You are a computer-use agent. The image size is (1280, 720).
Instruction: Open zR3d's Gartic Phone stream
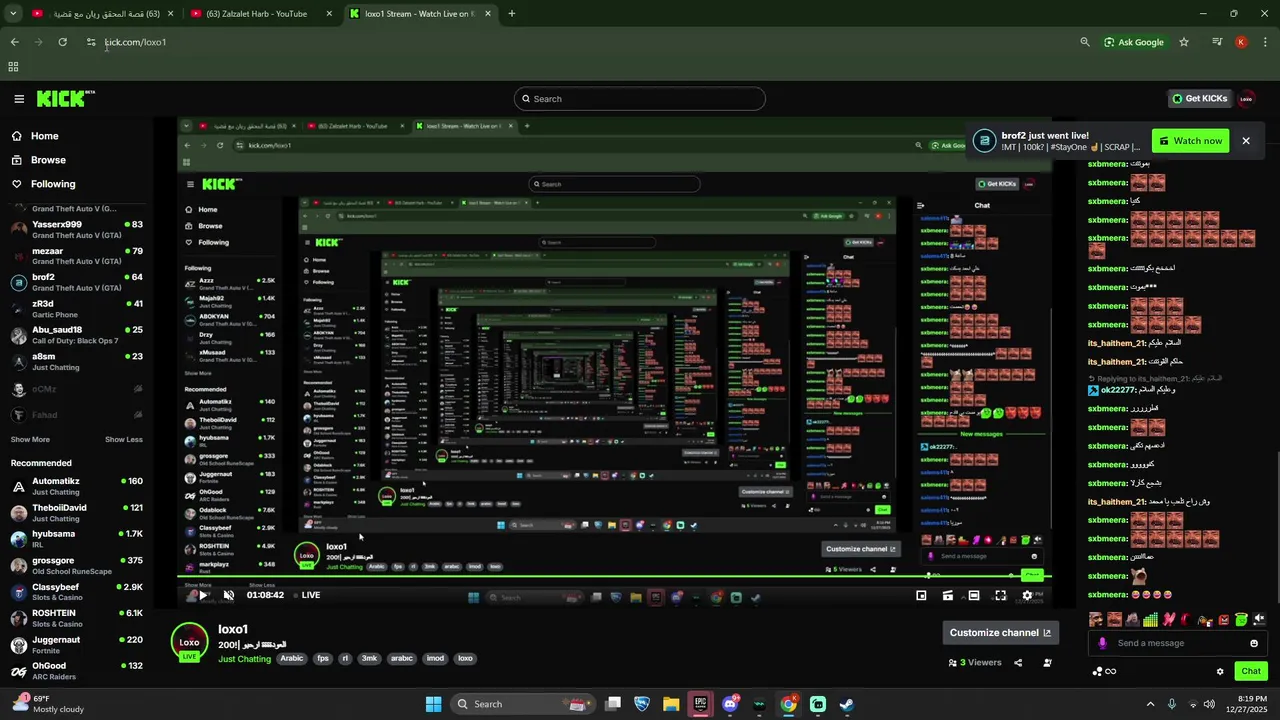tap(76, 309)
